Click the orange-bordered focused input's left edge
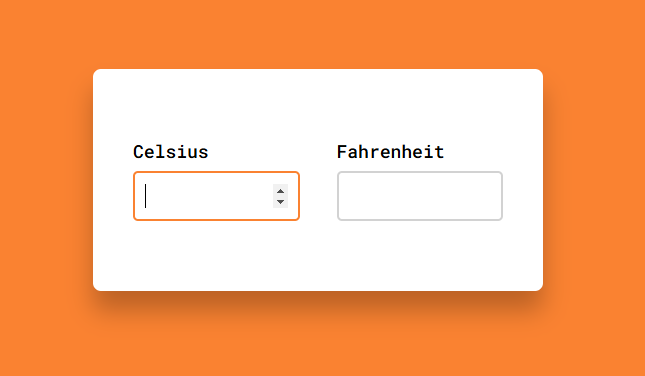The image size is (645, 376). pos(134,196)
